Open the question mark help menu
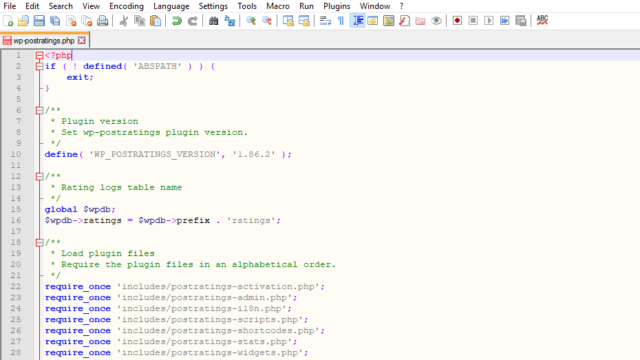 tap(401, 6)
